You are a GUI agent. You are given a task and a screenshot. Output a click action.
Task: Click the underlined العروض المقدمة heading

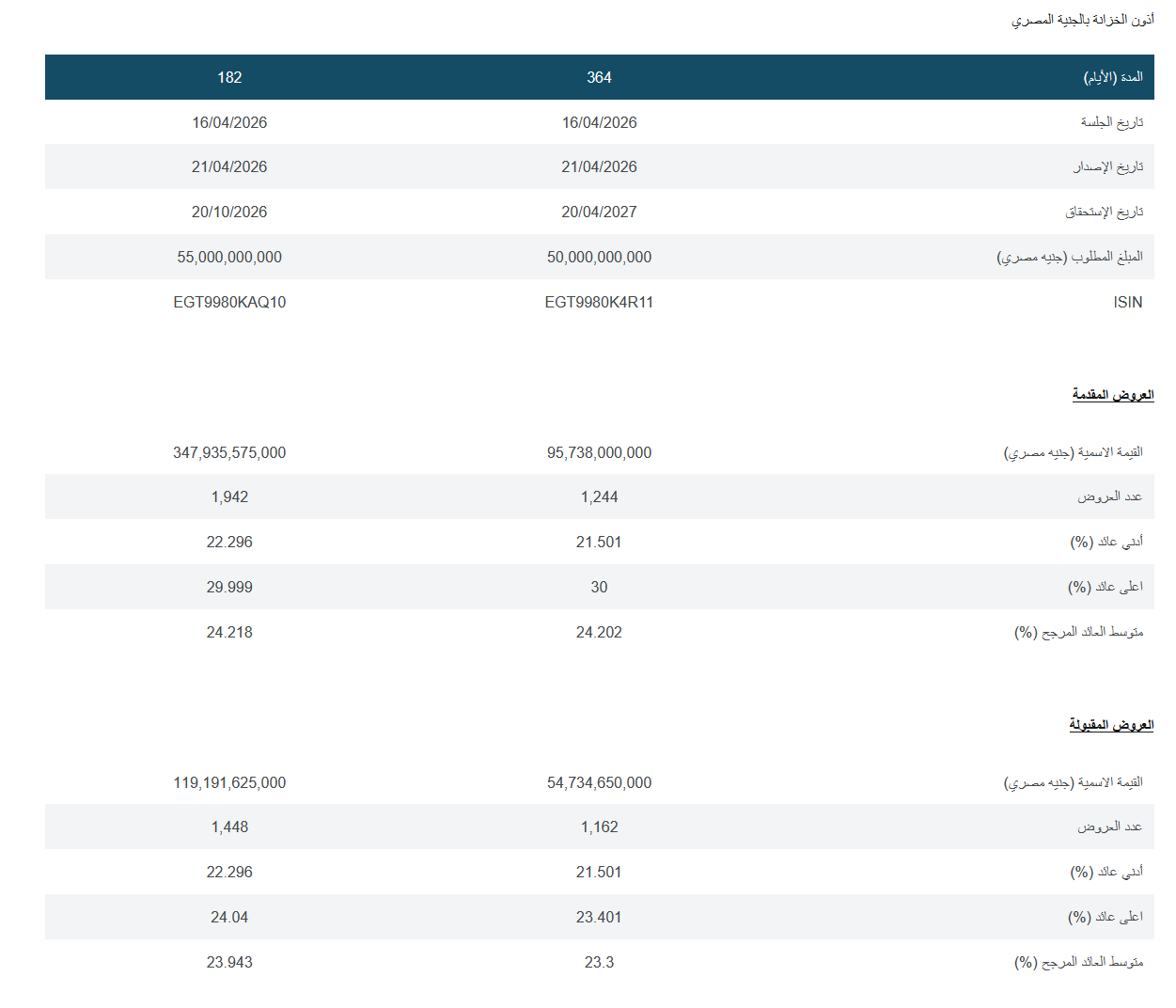[1112, 394]
